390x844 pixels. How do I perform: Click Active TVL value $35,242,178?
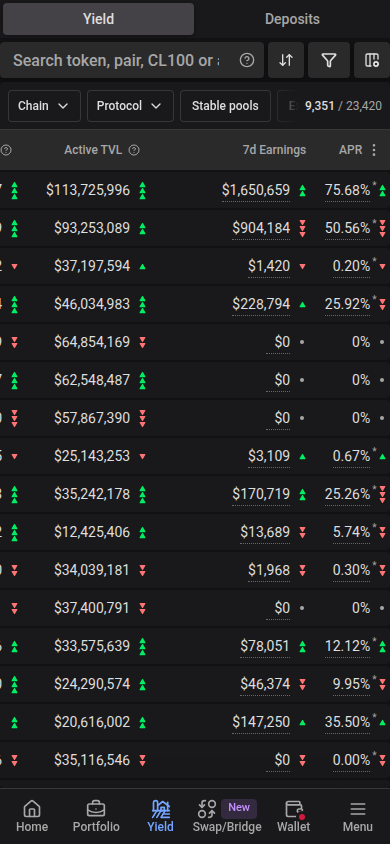(92, 494)
